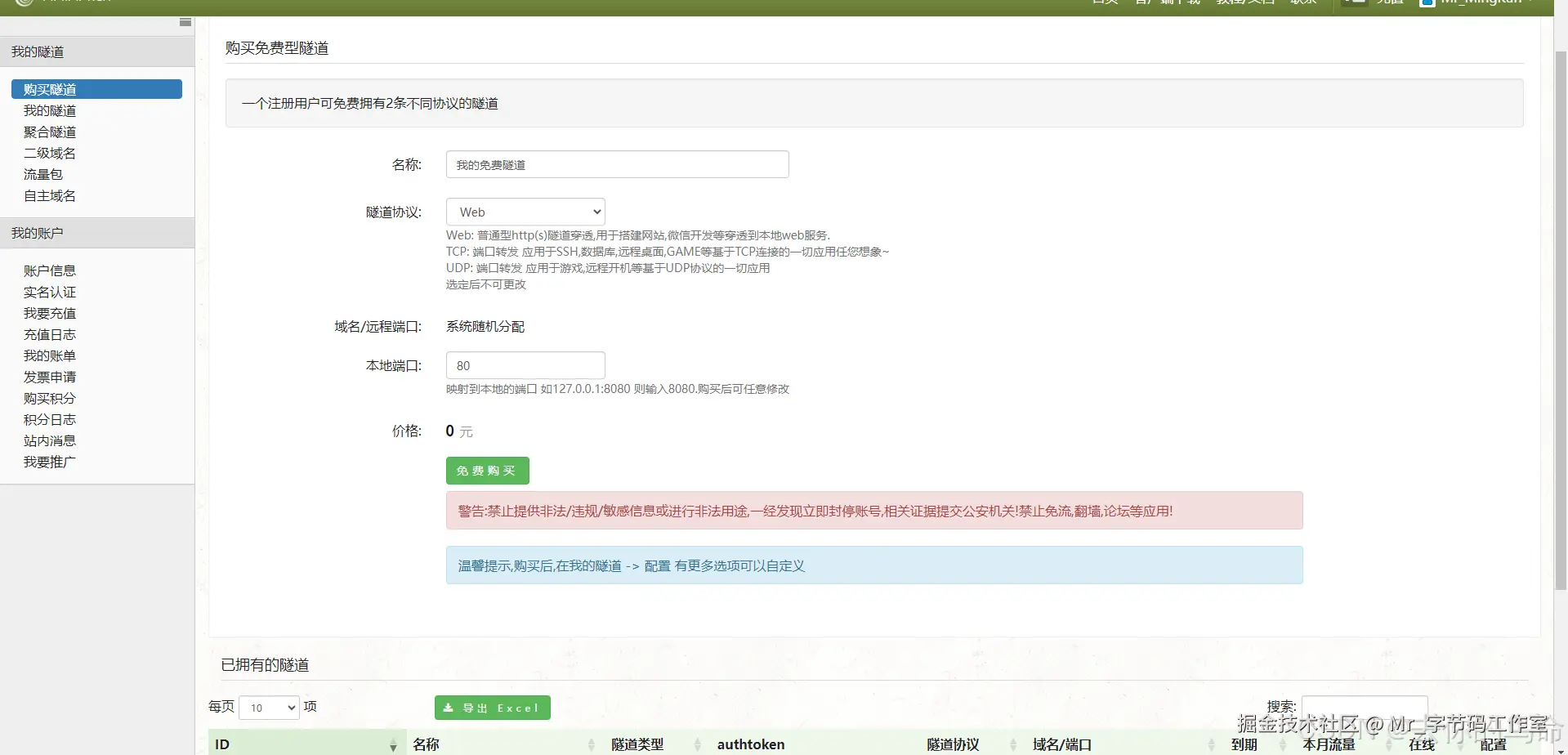Click the red 警告 notice text

[x=815, y=511]
